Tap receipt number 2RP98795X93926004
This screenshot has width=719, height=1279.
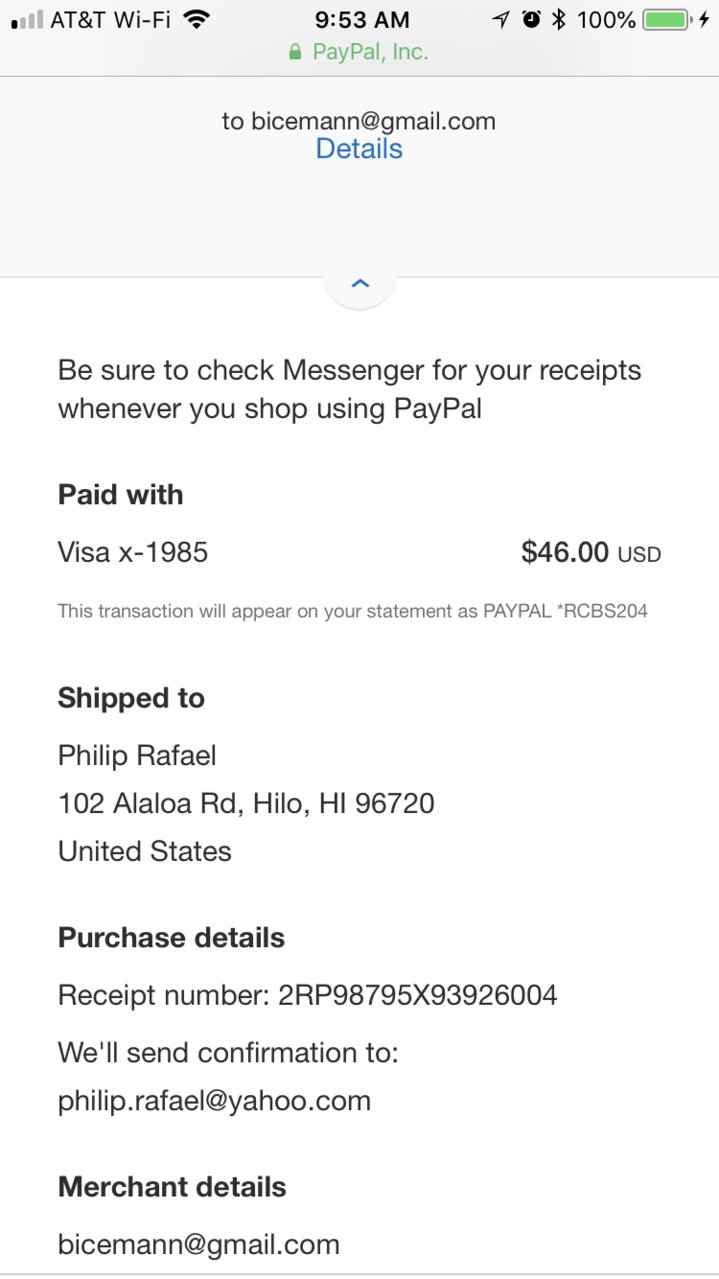click(x=418, y=995)
